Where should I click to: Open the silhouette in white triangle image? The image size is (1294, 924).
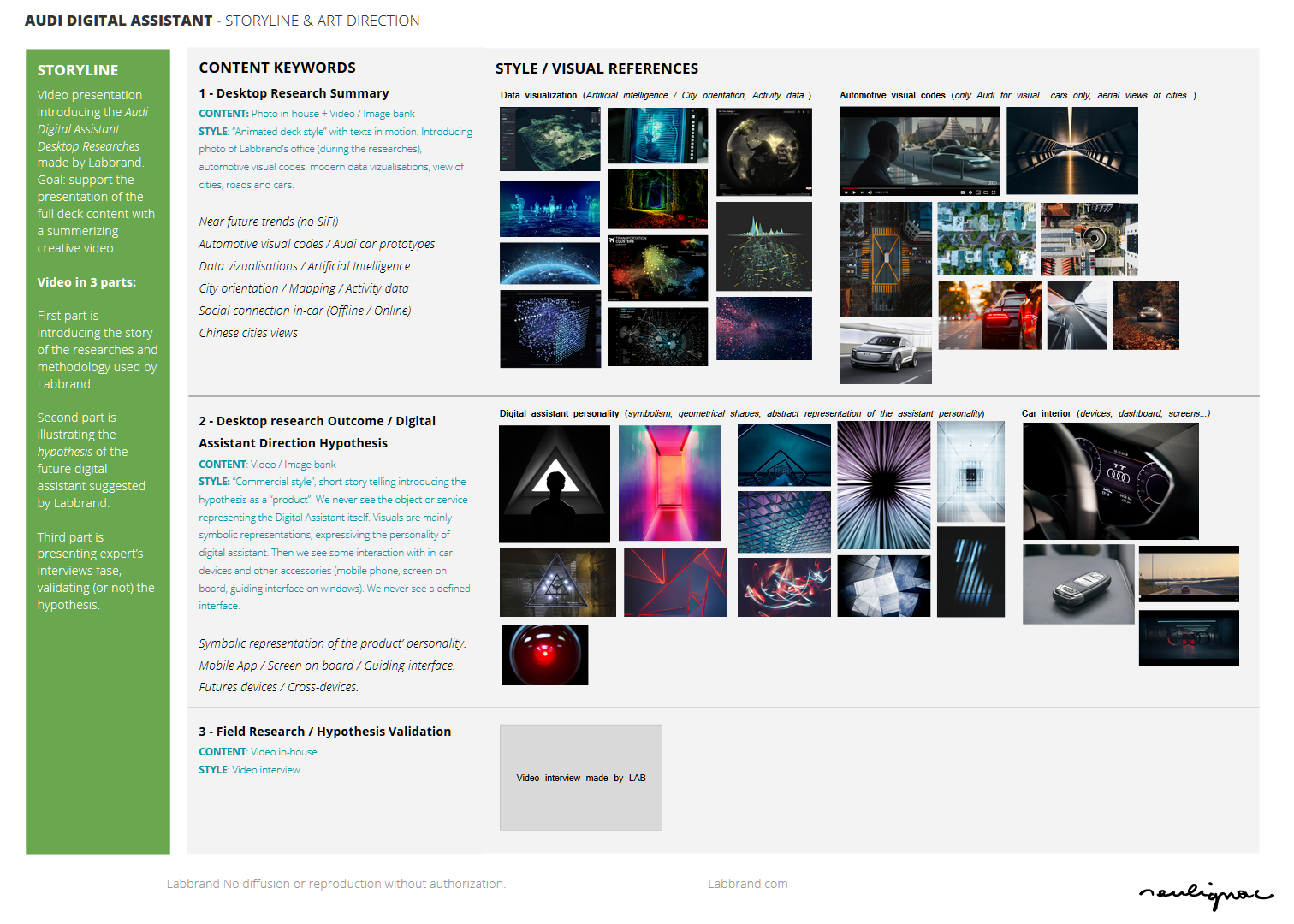pyautogui.click(x=555, y=484)
